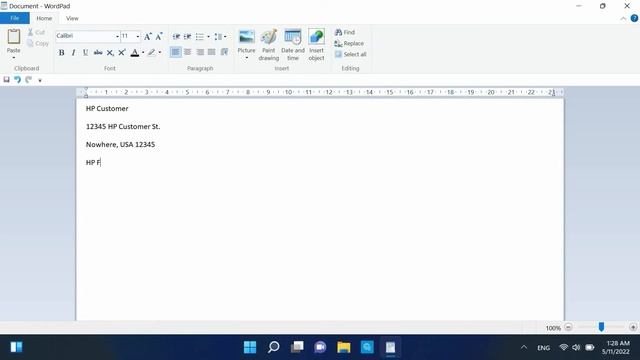Image resolution: width=640 pixels, height=360 pixels.
Task: Open the taskbar clock and date
Action: pyautogui.click(x=617, y=347)
